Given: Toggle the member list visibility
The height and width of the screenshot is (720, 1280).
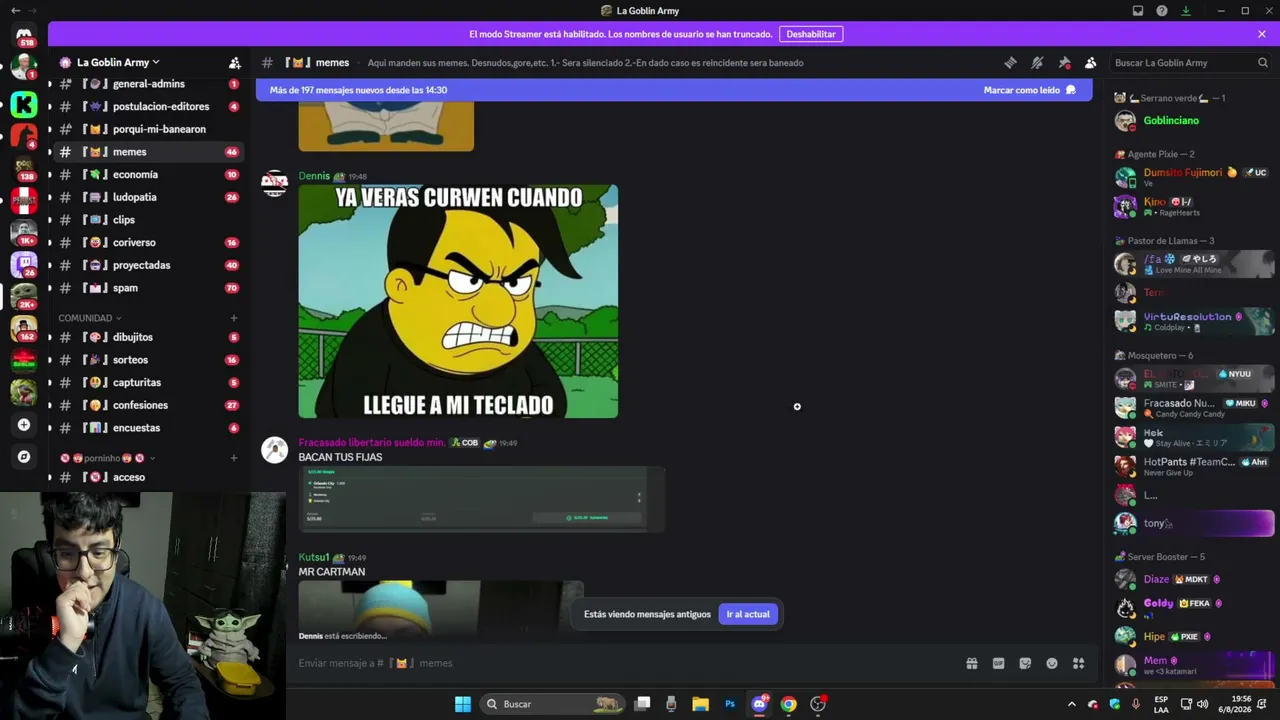Looking at the screenshot, I should coord(1091,63).
